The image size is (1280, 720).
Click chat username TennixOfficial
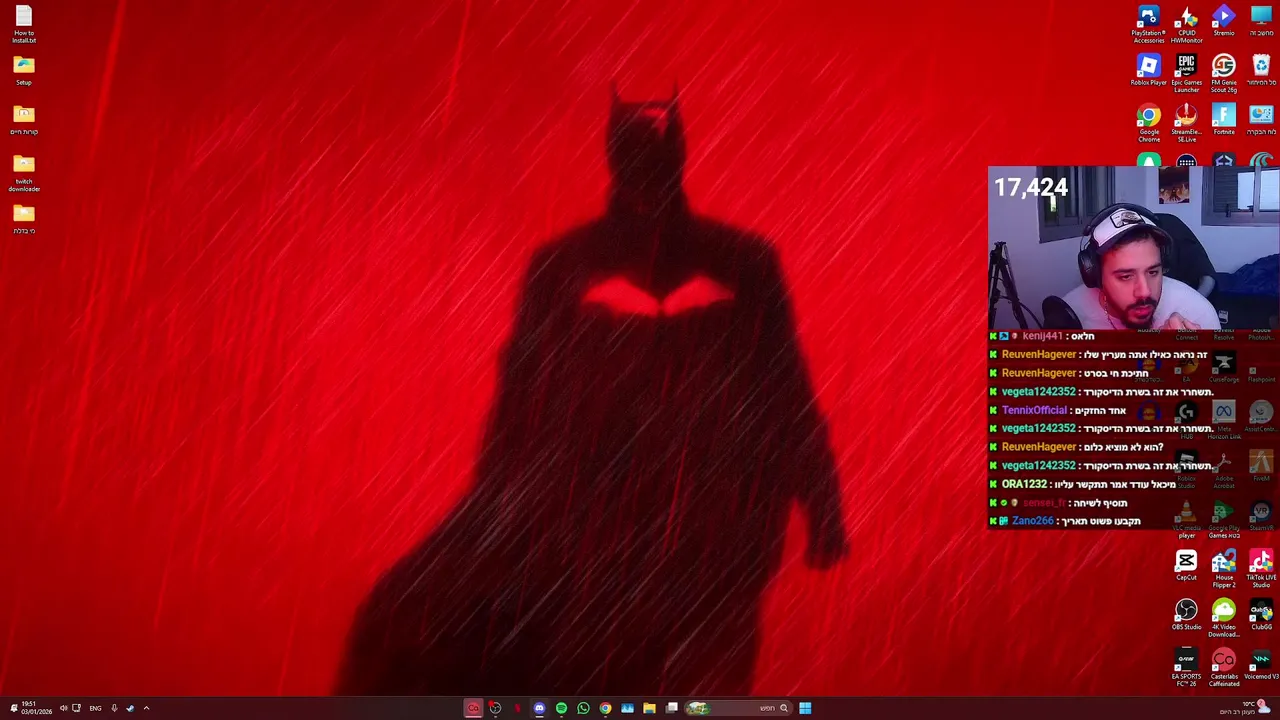[1034, 410]
